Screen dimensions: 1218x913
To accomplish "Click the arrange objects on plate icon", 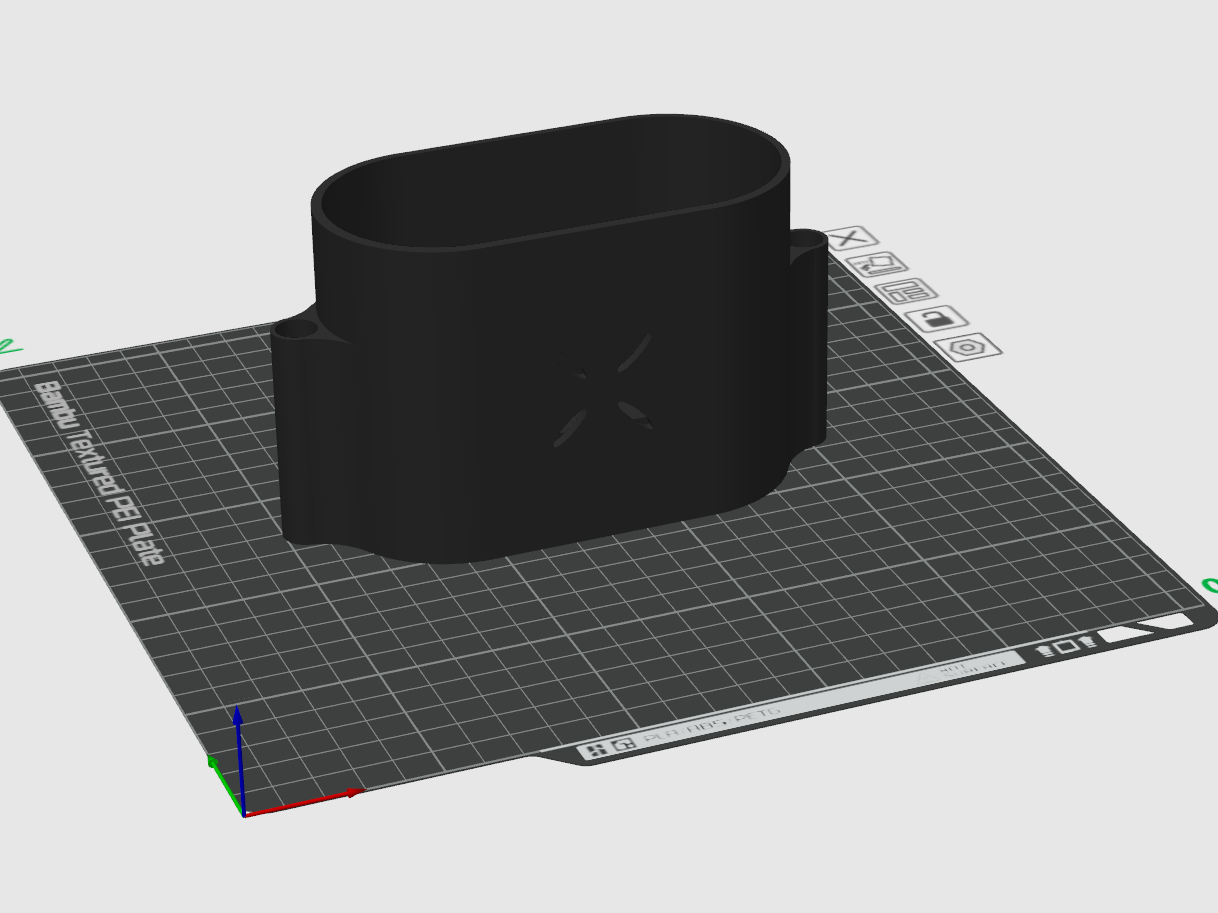I will pyautogui.click(x=906, y=292).
